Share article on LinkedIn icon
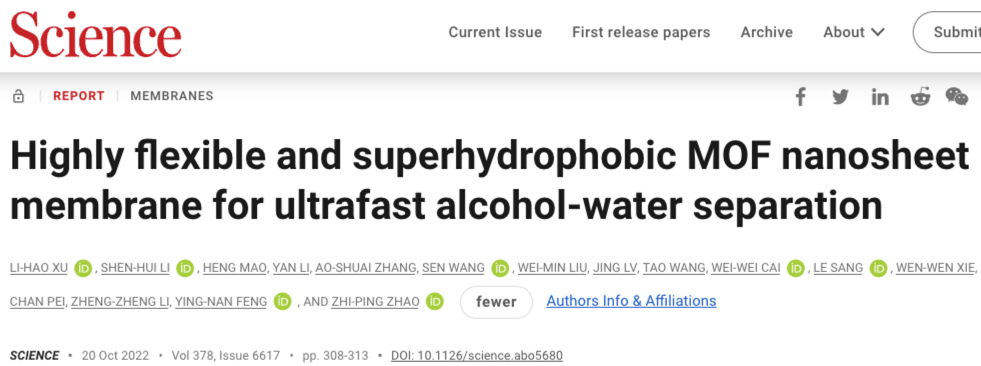The width and height of the screenshot is (981, 366). pyautogui.click(x=880, y=97)
